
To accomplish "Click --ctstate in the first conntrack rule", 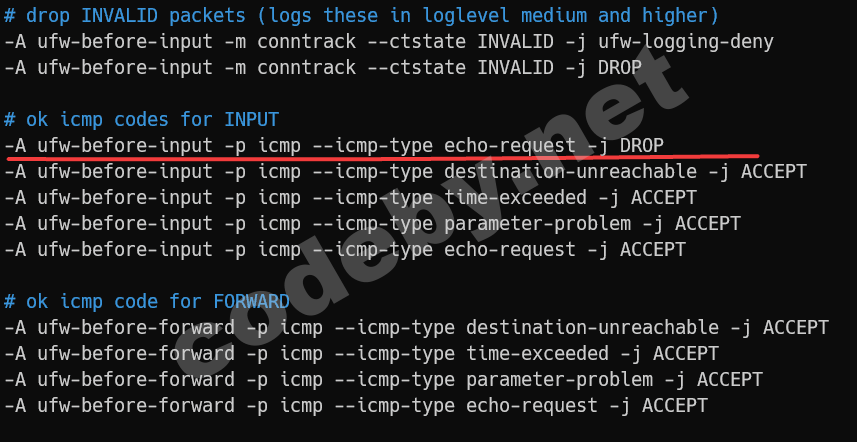I will coord(416,42).
